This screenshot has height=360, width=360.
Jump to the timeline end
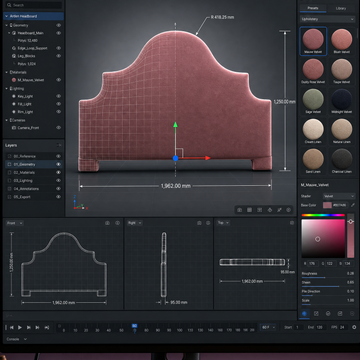[37, 327]
